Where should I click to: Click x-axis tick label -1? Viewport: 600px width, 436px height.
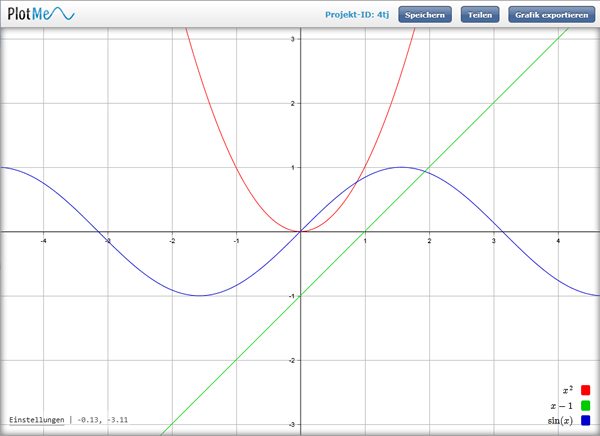pyautogui.click(x=236, y=241)
